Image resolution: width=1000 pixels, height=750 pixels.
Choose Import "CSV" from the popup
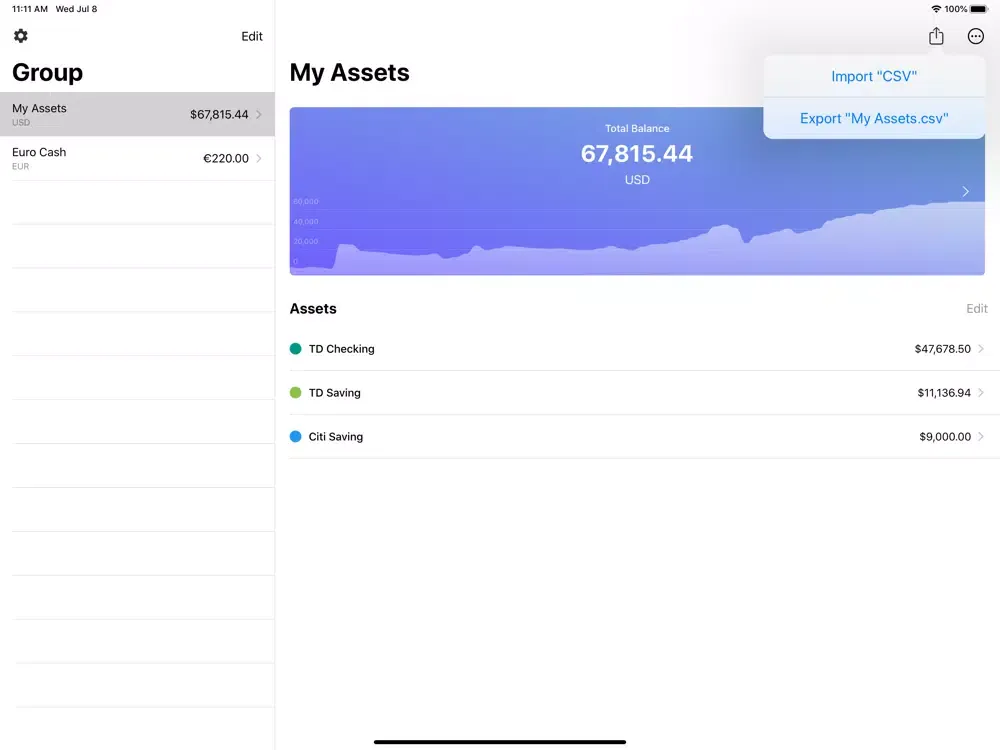click(x=874, y=76)
